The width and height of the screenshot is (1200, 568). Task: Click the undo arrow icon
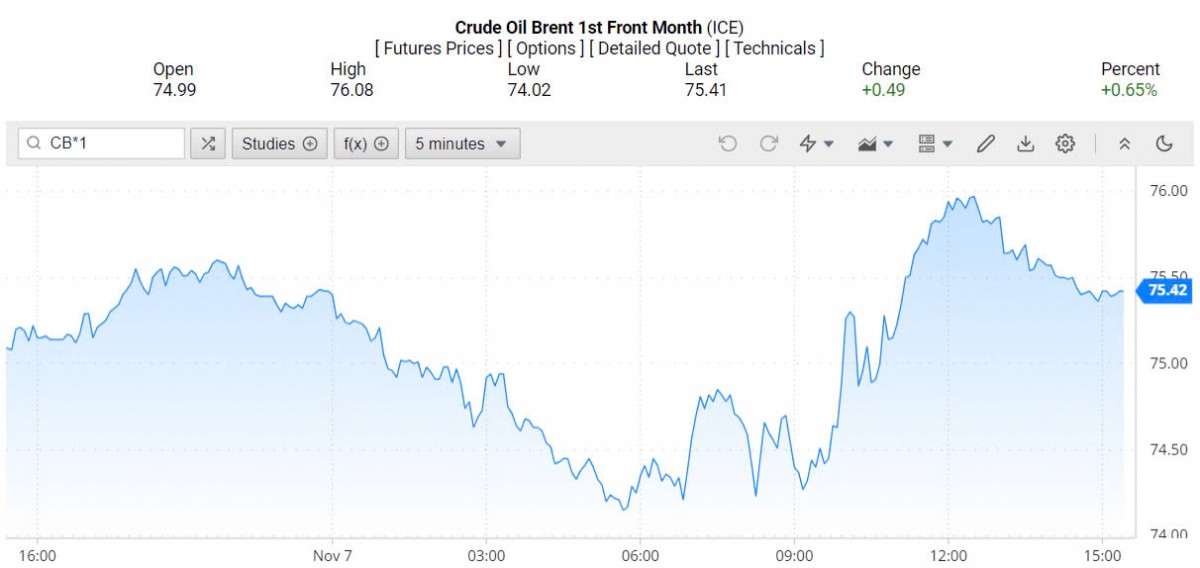728,144
